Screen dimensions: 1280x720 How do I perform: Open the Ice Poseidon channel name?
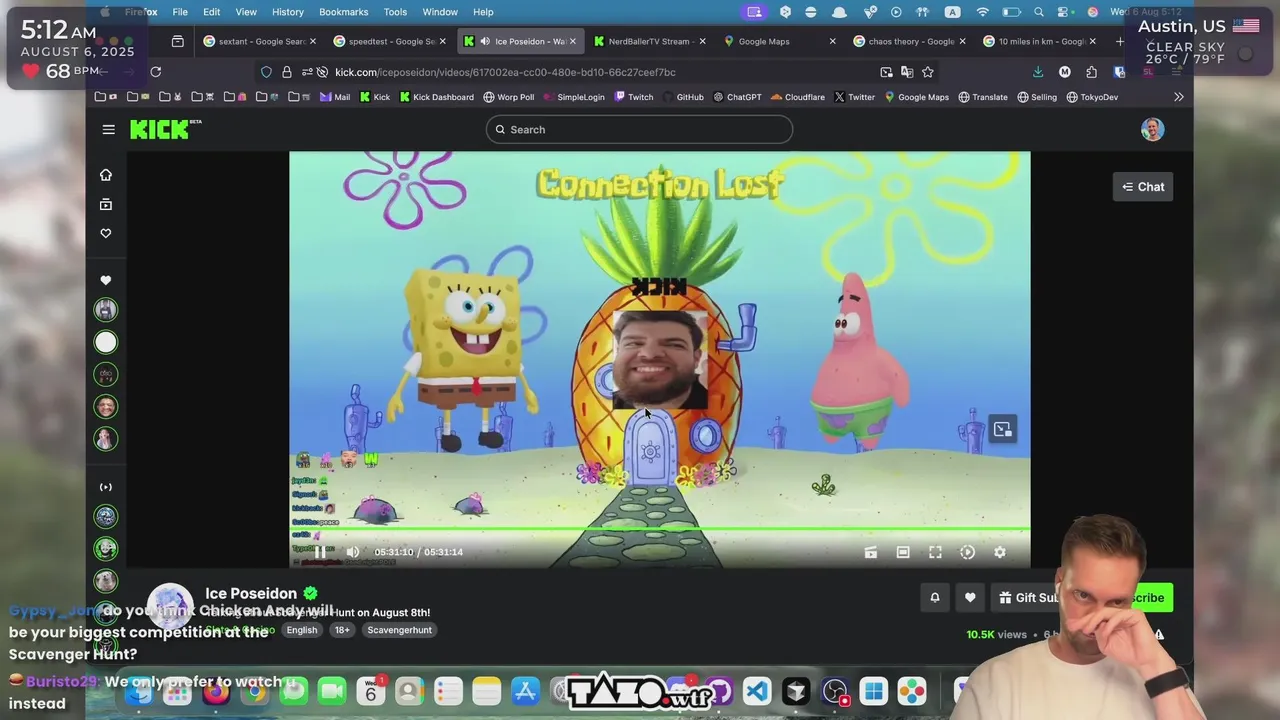(250, 593)
